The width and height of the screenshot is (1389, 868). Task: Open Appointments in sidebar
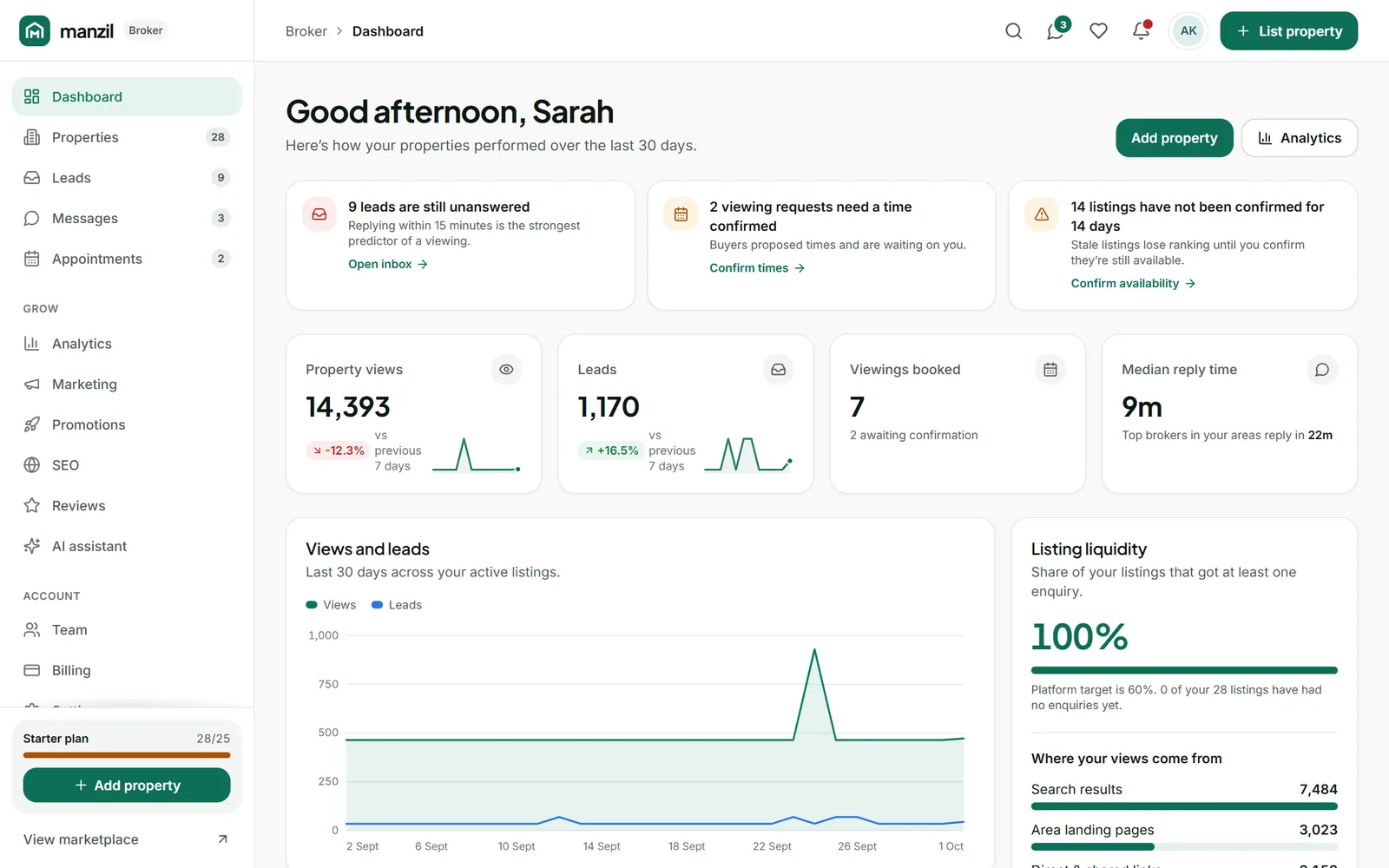(x=127, y=259)
